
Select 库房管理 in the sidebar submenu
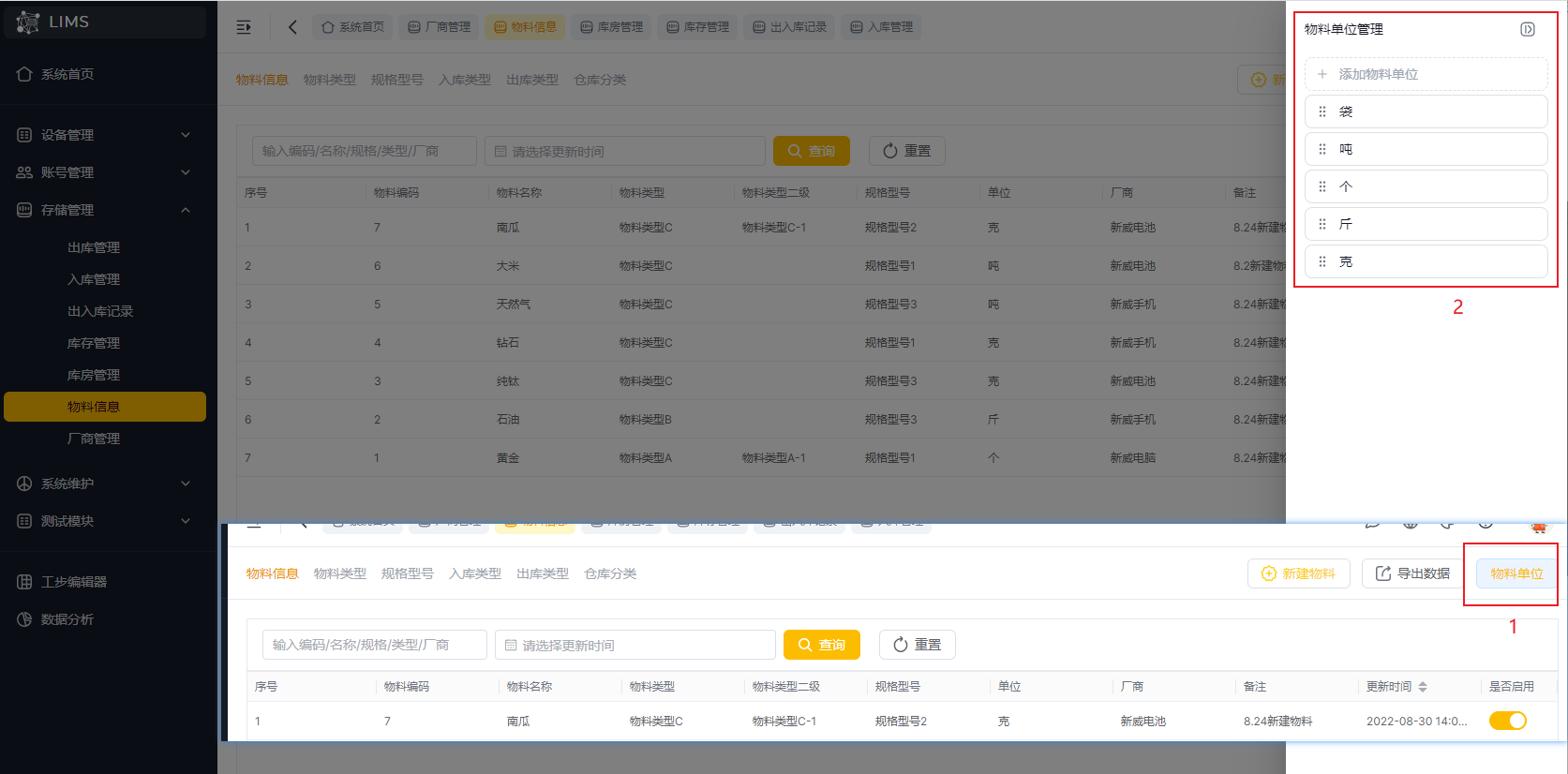tap(94, 375)
